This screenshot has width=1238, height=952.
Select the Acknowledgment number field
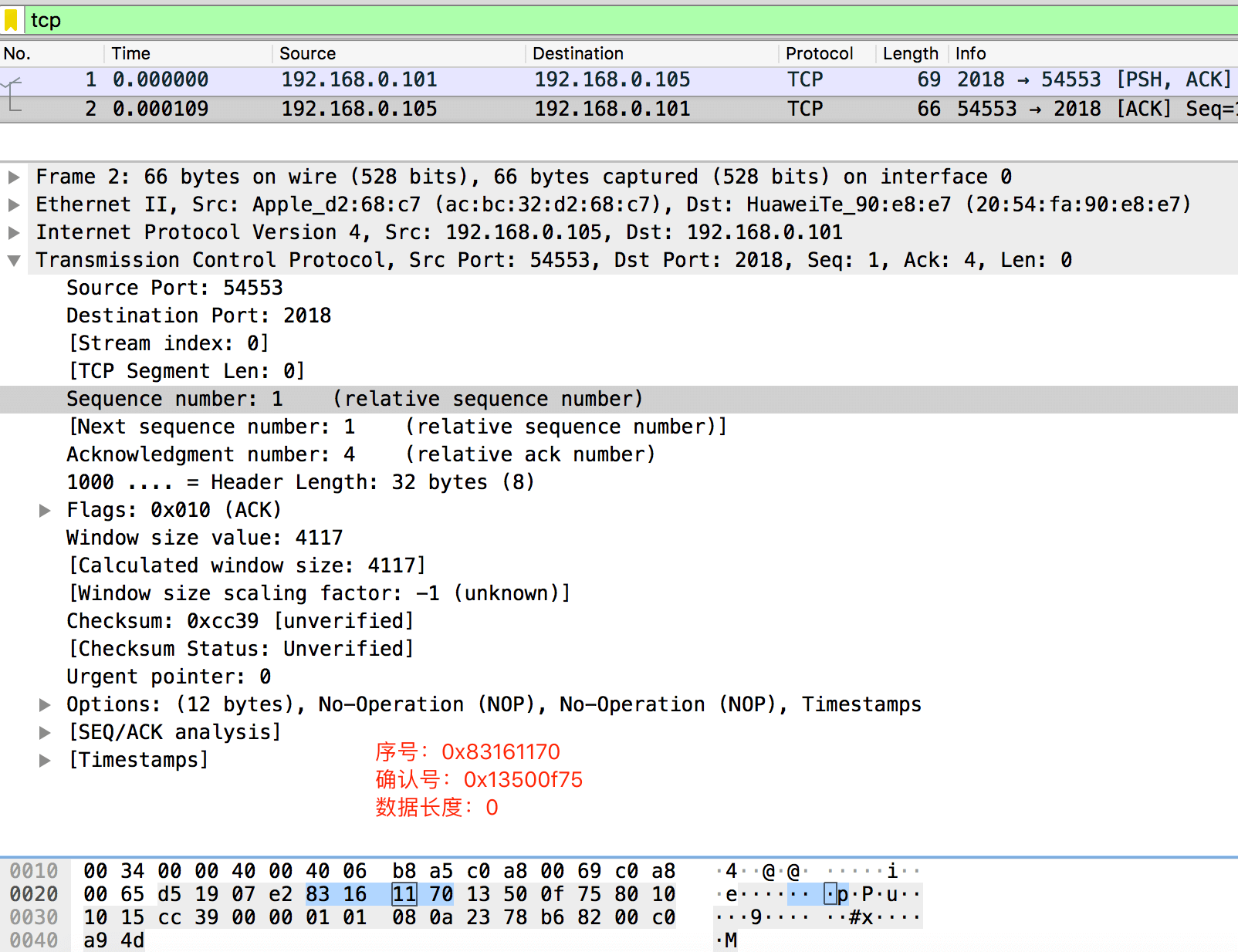[210, 455]
